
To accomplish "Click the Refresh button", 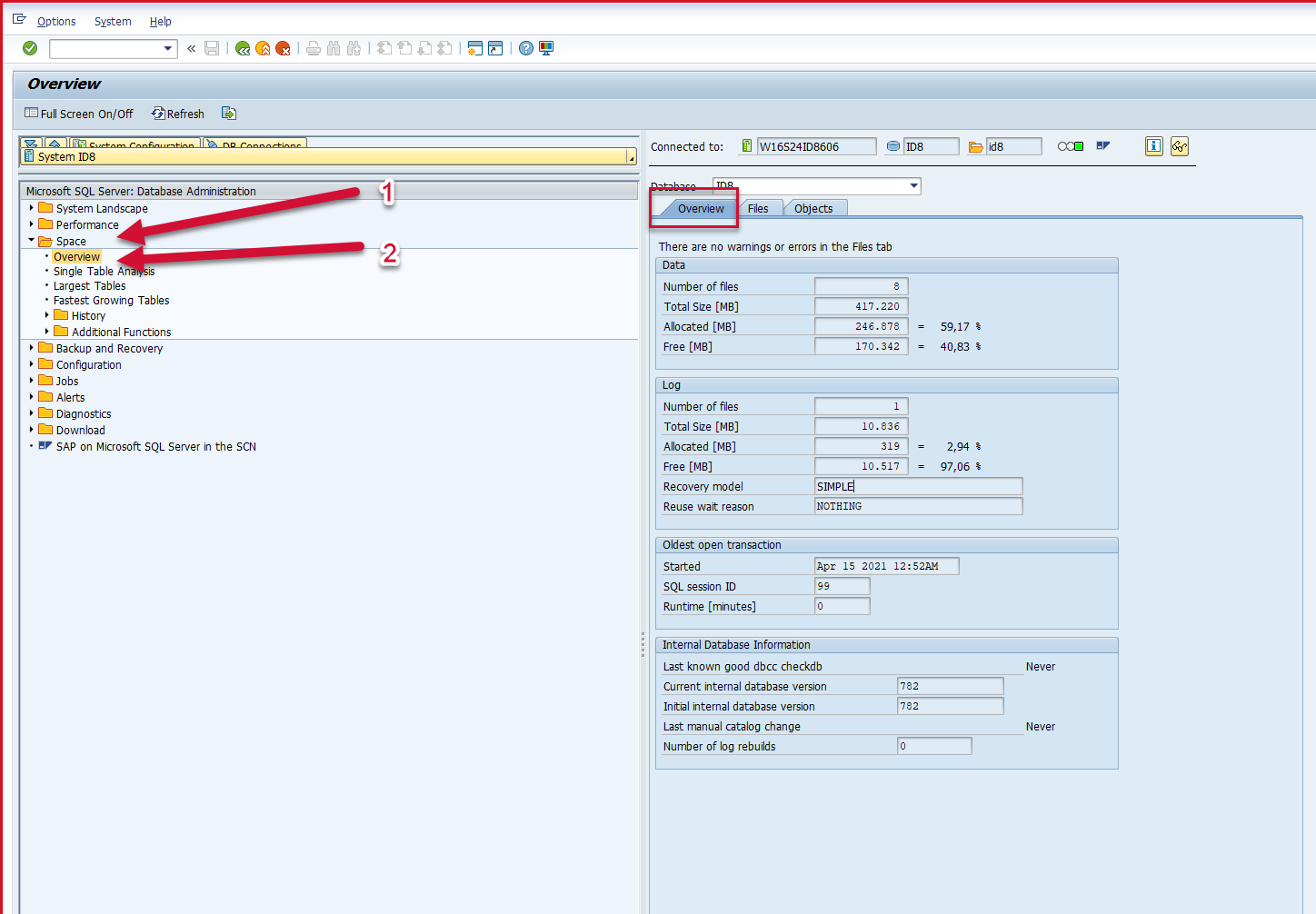I will pos(178,114).
